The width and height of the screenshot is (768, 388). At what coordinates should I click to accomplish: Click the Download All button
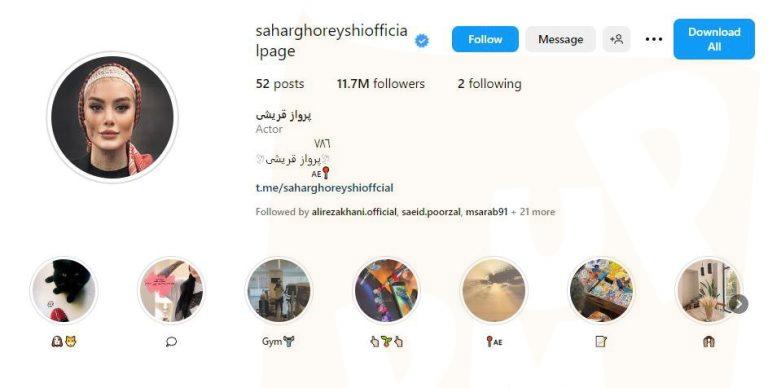(x=714, y=39)
